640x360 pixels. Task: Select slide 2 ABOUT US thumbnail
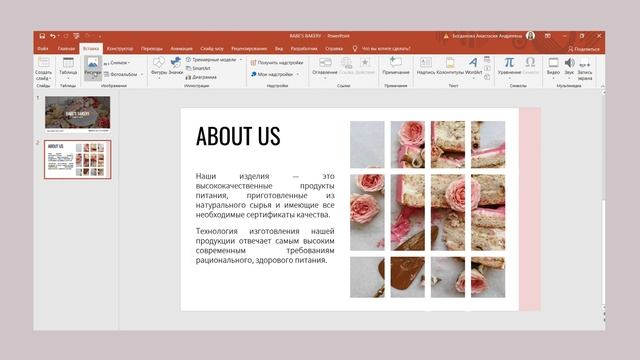78,160
